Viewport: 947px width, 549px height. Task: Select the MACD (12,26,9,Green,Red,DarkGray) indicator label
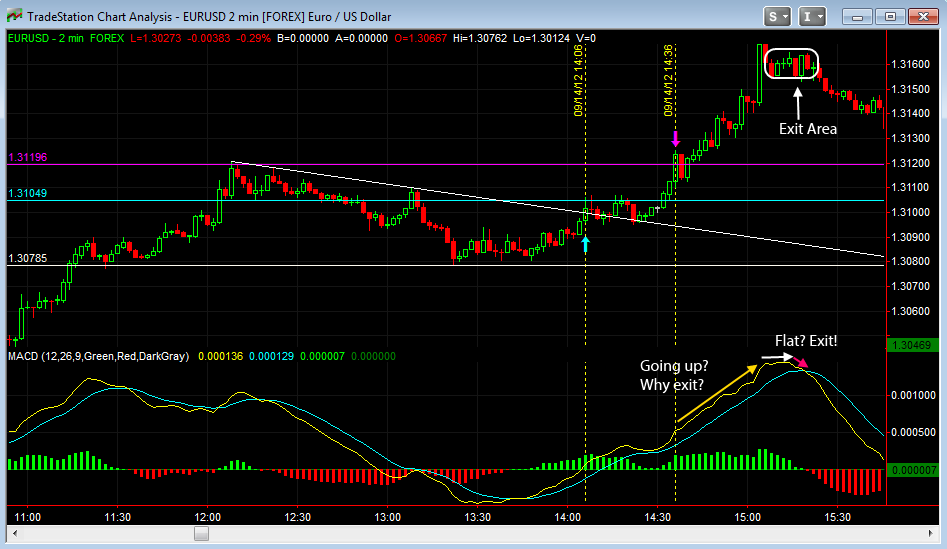[x=98, y=356]
